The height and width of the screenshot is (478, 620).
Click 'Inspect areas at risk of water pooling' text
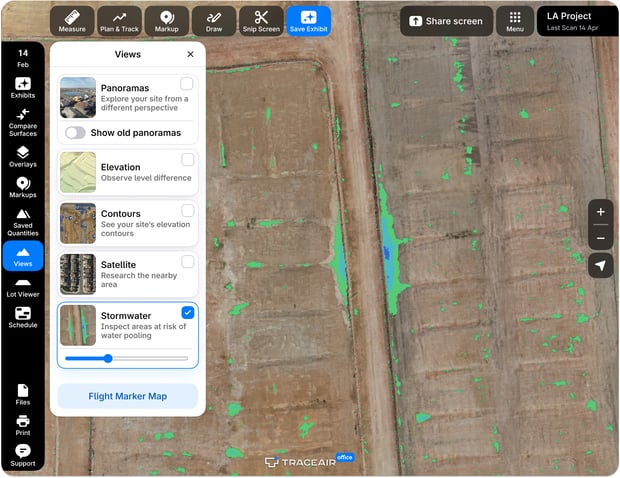[x=143, y=331]
